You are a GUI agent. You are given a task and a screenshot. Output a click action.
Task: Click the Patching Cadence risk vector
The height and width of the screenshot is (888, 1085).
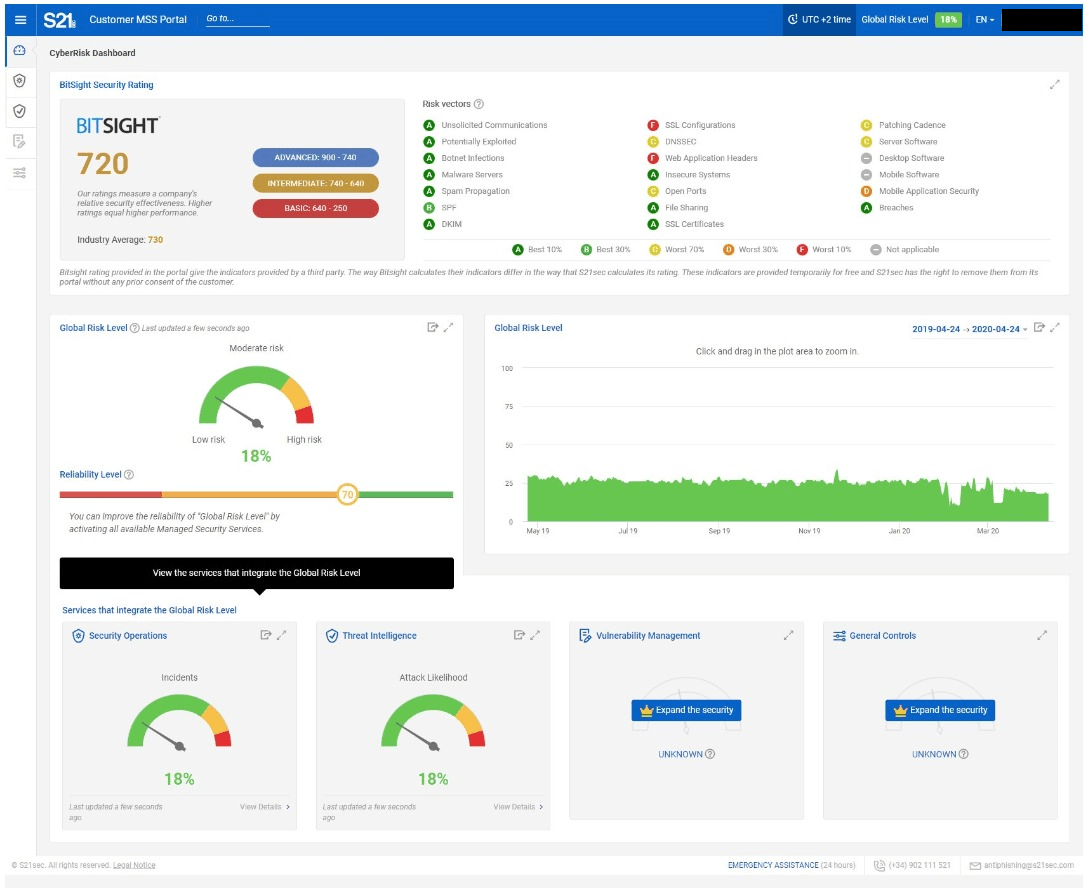(912, 125)
